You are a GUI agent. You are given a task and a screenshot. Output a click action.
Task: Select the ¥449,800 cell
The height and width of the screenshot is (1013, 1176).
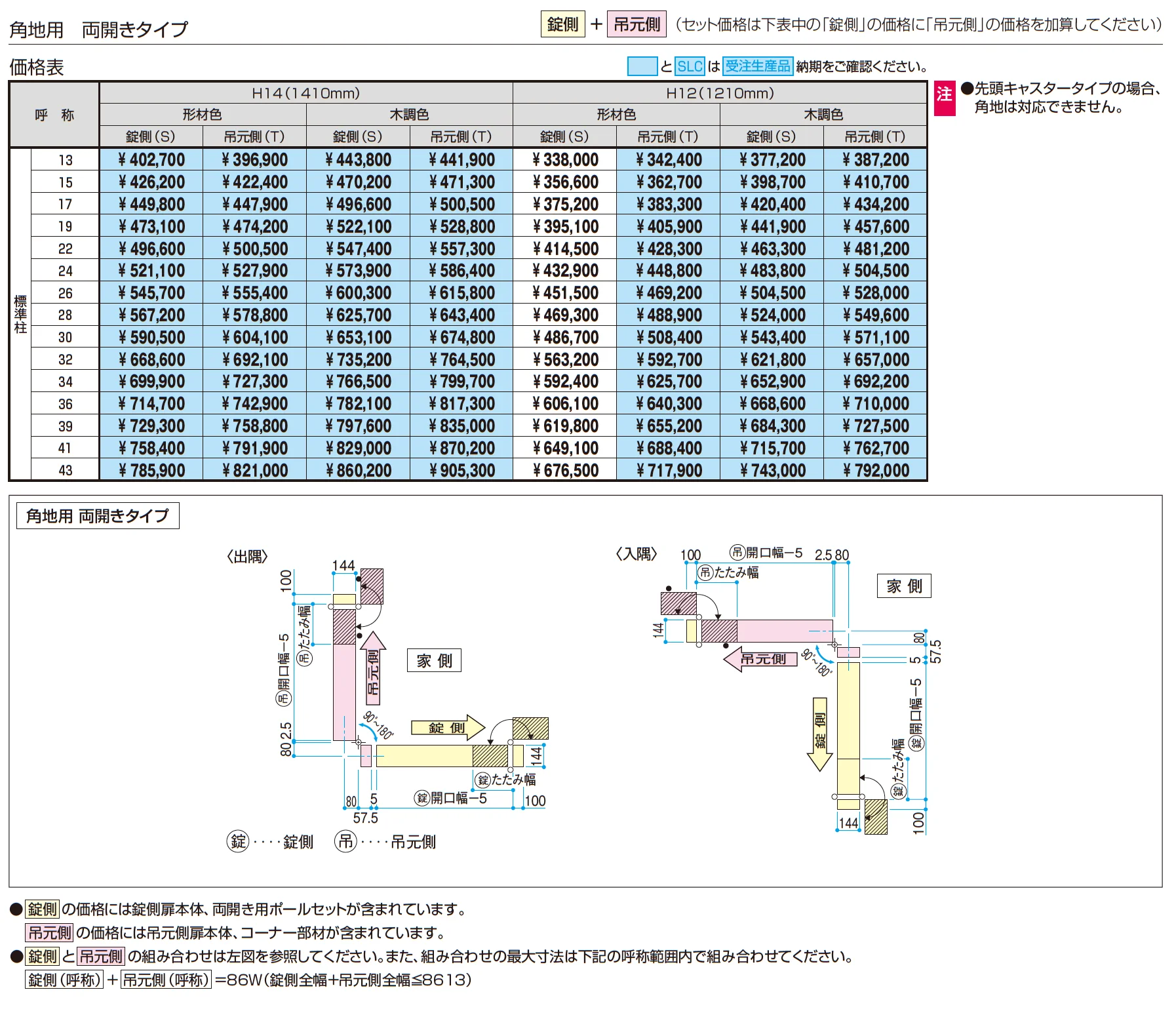(x=151, y=205)
